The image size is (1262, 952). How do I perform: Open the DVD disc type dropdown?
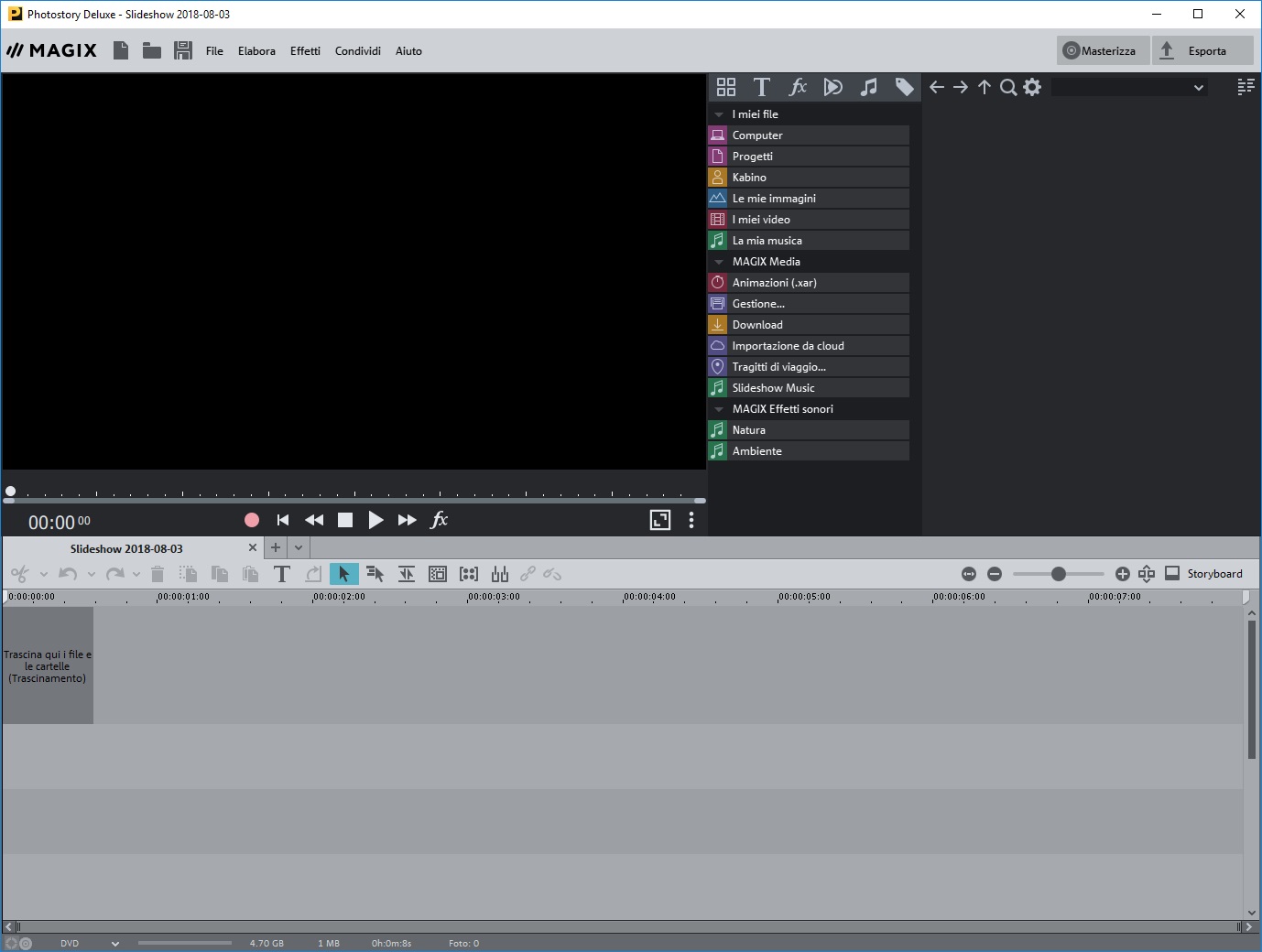115,944
